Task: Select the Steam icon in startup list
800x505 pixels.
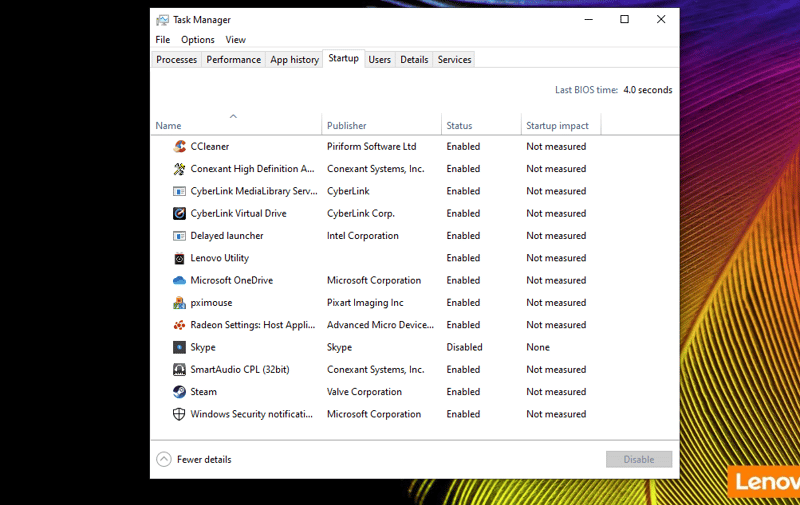Action: click(x=179, y=392)
